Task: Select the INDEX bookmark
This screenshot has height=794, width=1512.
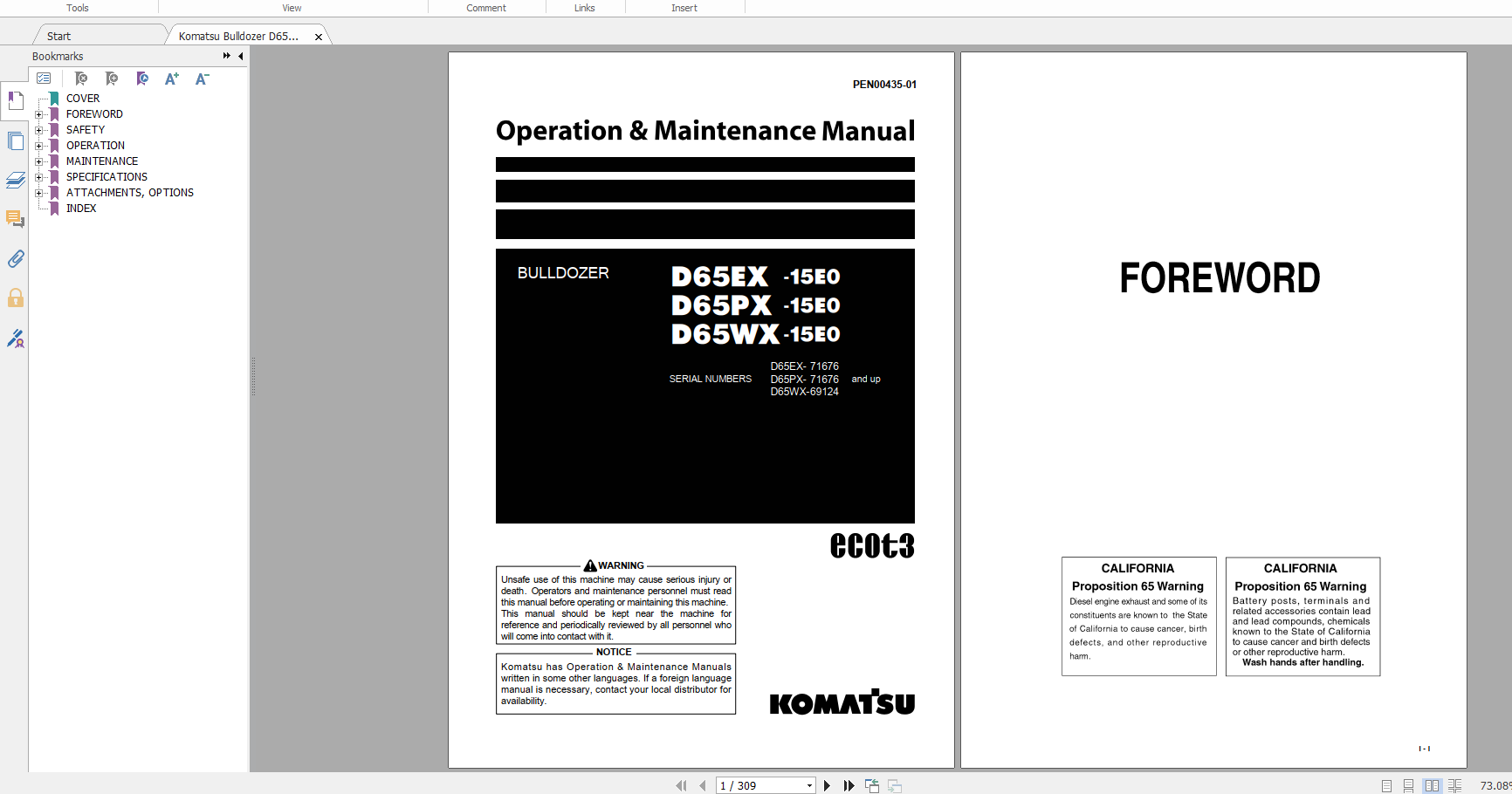Action: coord(81,209)
